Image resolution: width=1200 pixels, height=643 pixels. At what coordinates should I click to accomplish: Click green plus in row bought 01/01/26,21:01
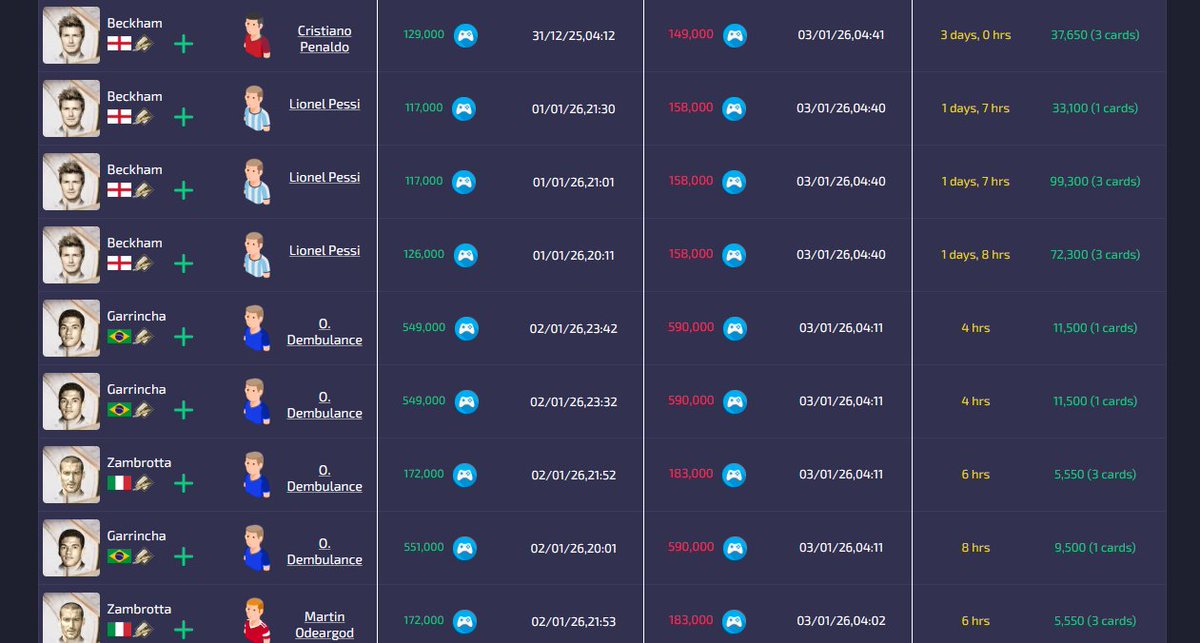tap(184, 190)
